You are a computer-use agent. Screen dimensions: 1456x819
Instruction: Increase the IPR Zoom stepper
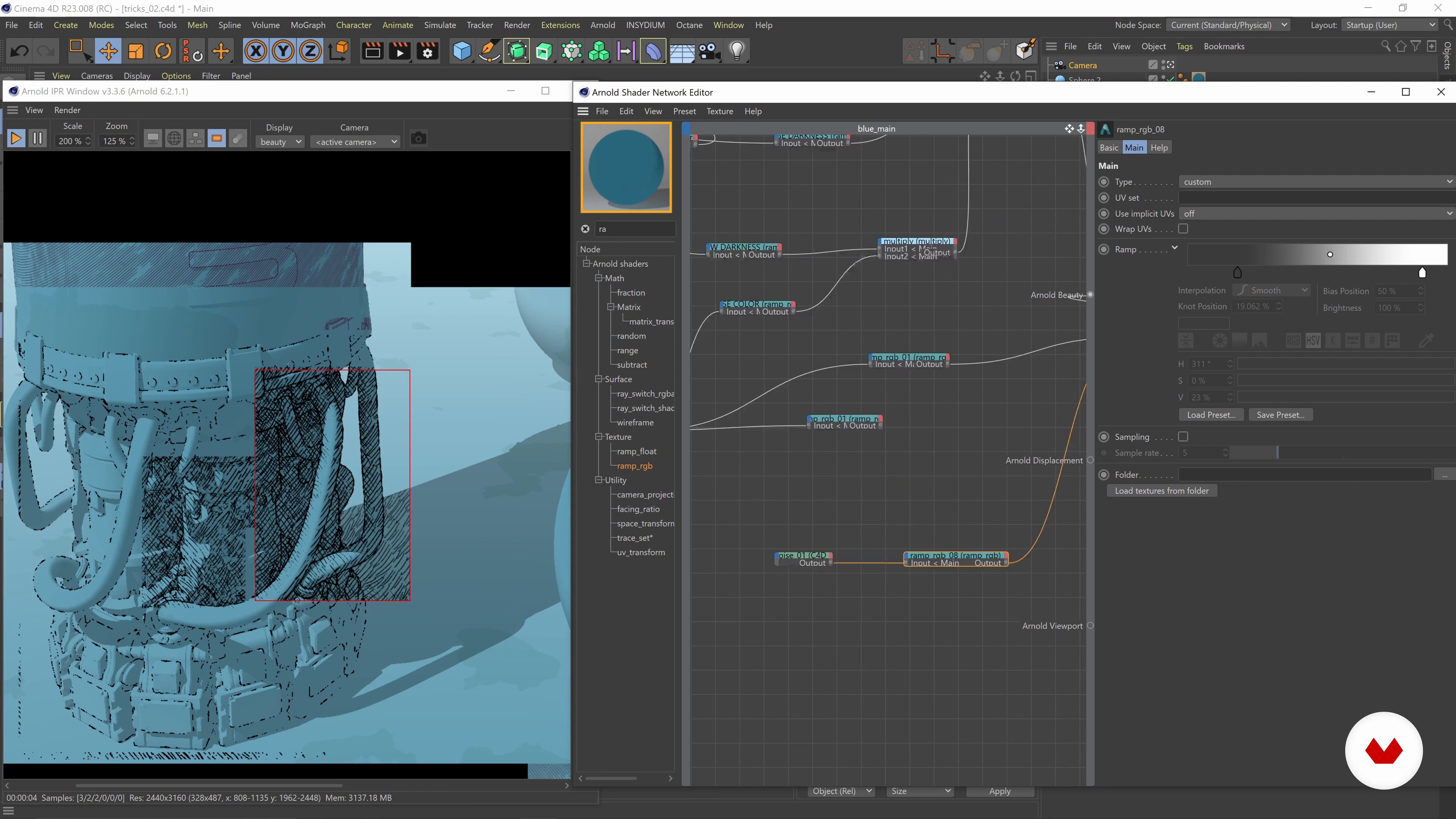click(132, 138)
